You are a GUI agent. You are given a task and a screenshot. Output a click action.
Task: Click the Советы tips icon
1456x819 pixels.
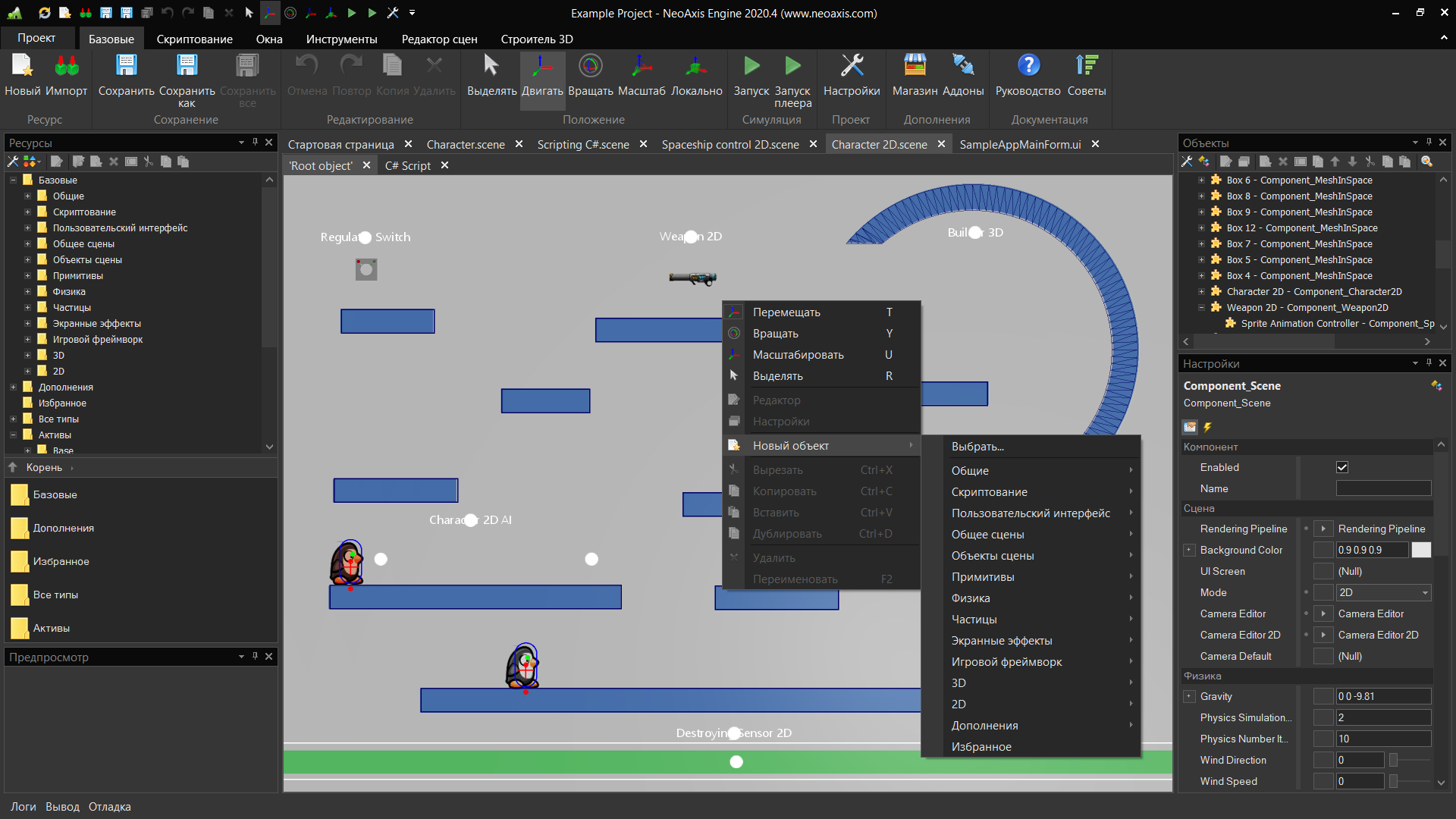1086,74
